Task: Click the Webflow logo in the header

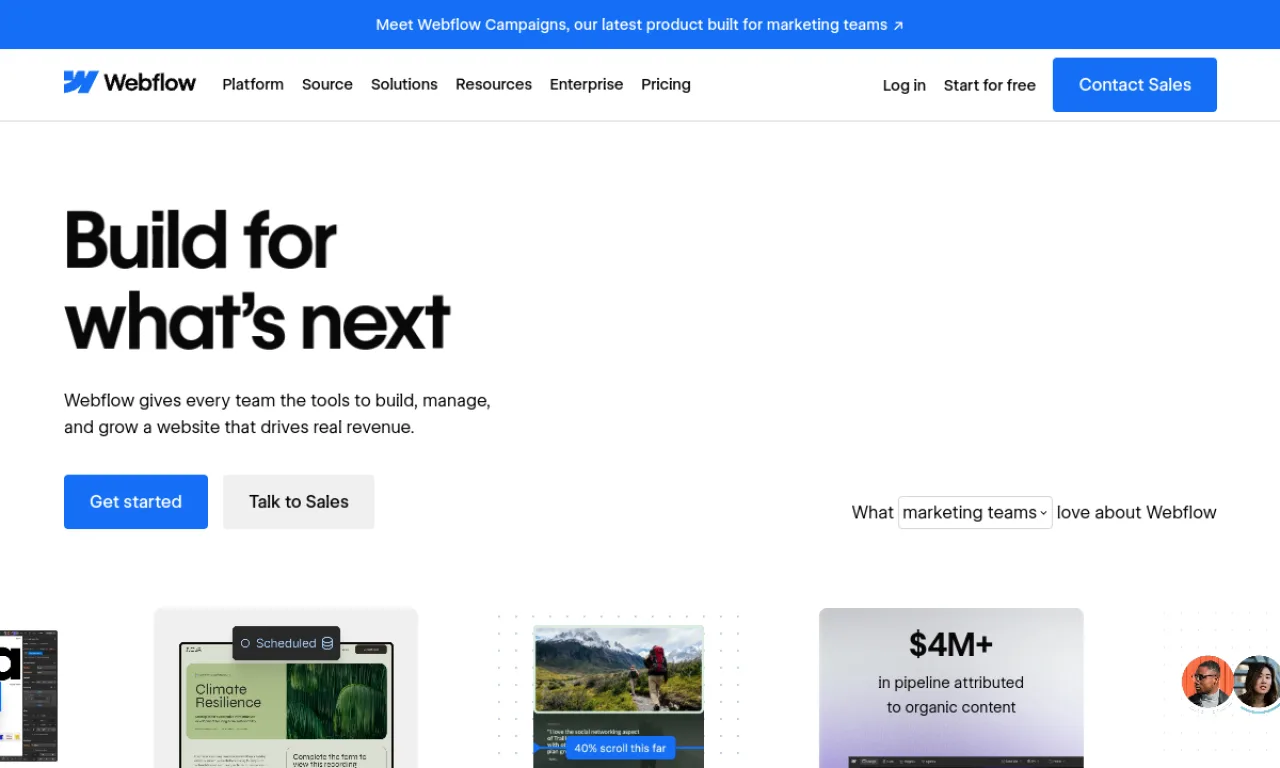Action: click(x=130, y=83)
